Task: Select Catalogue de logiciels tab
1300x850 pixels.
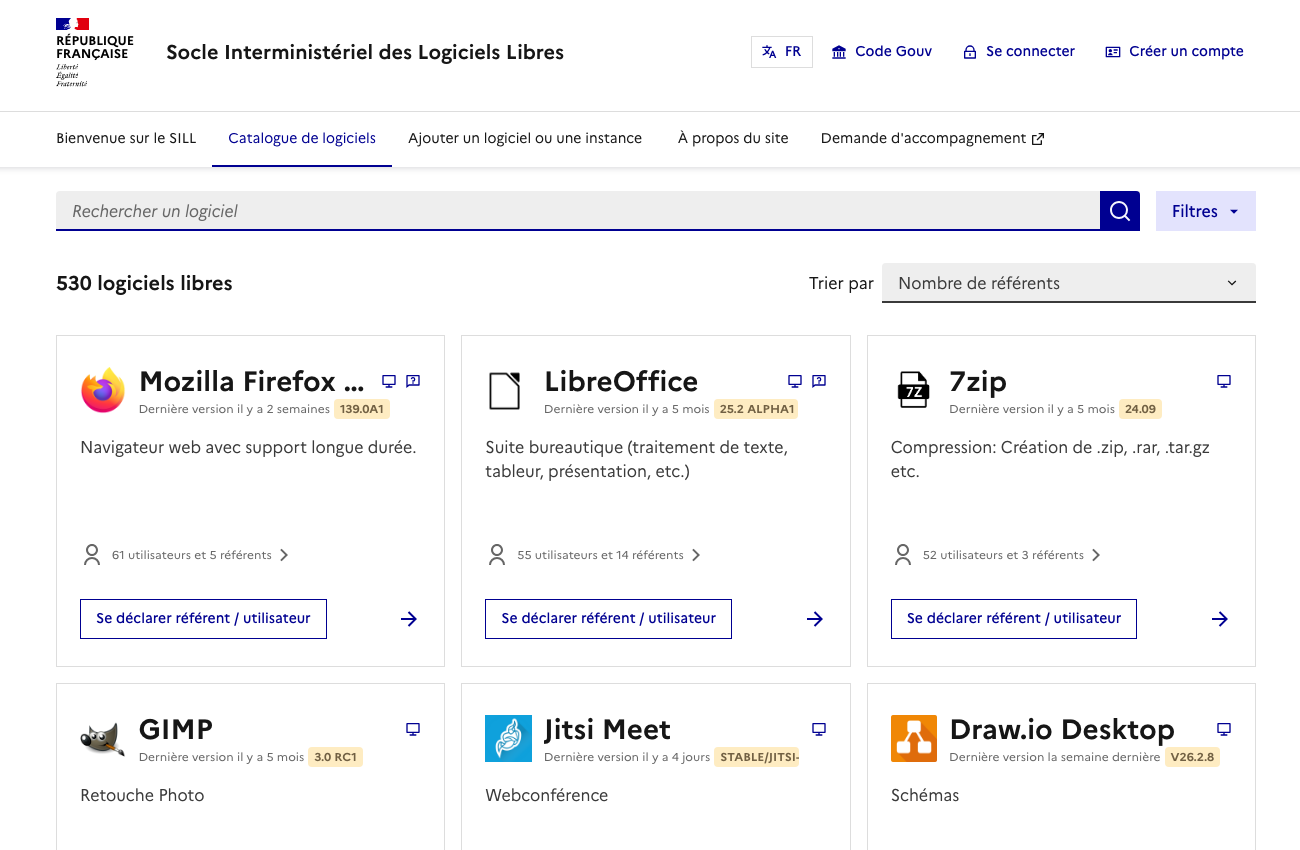Action: [302, 139]
